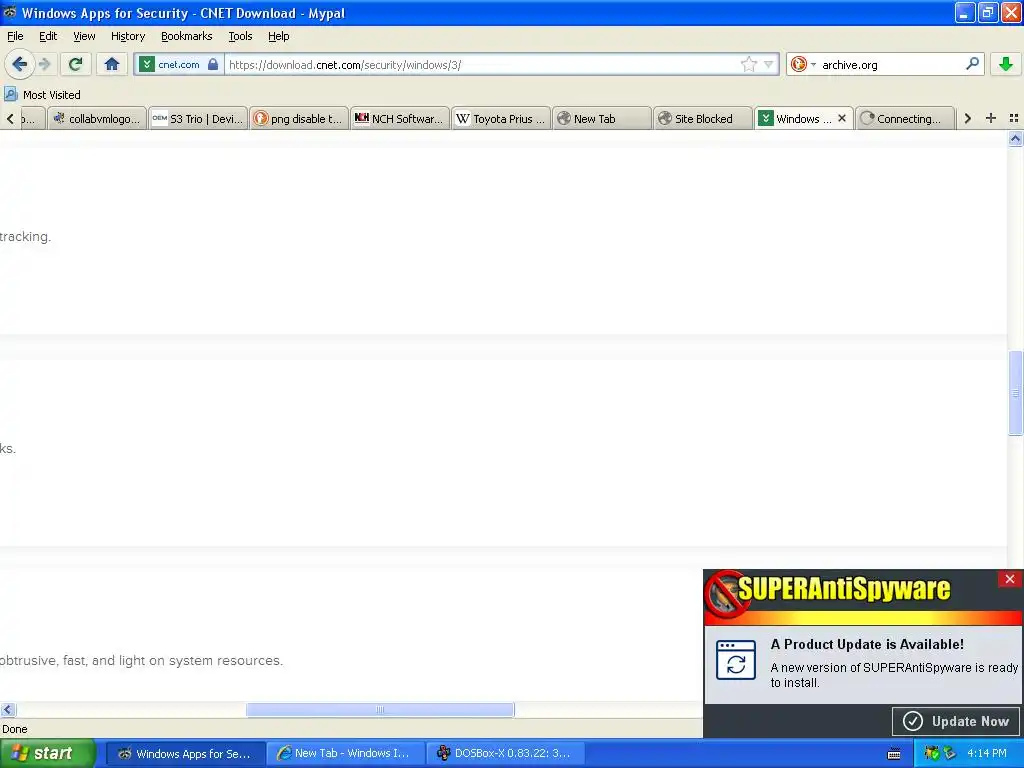This screenshot has width=1024, height=768.
Task: Click the vertical scrollbar thumb
Action: [1015, 392]
